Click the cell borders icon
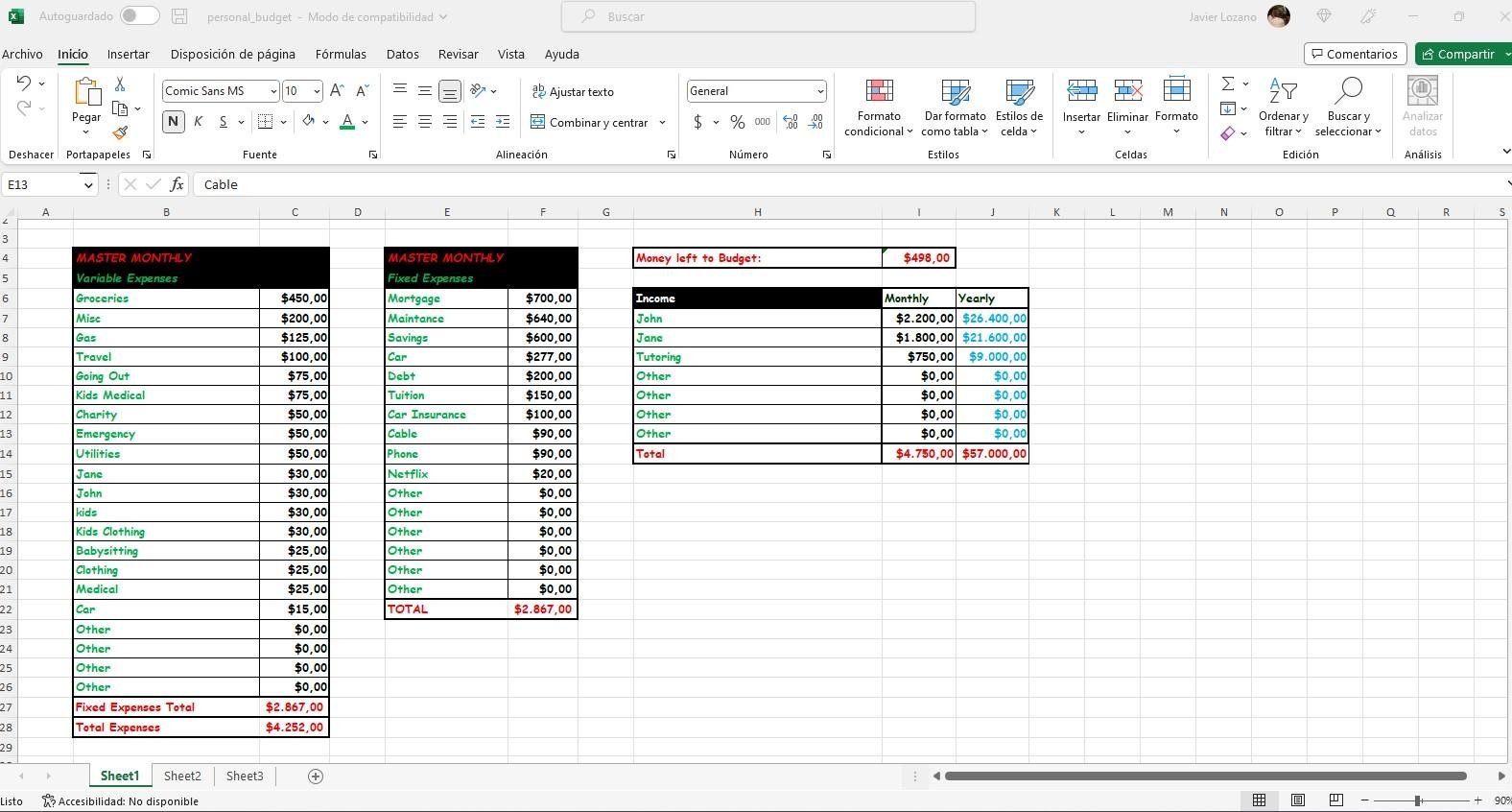Screen dimensions: 1512x812 (x=266, y=122)
